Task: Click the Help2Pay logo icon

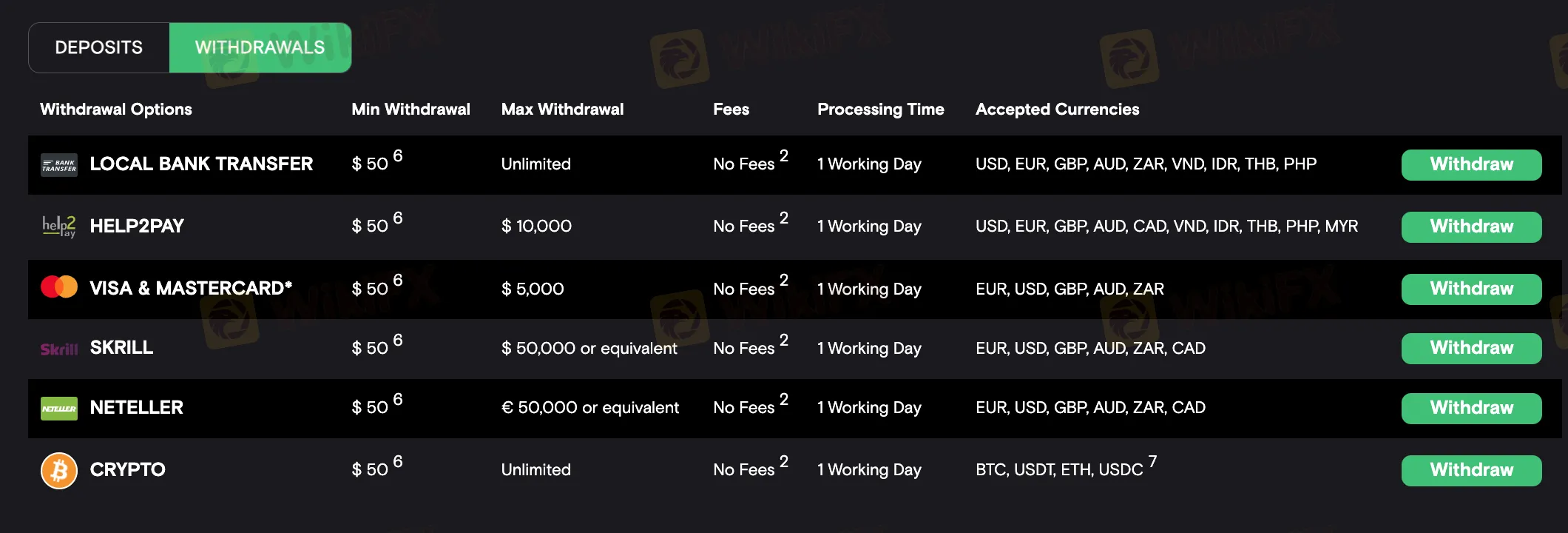Action: tap(59, 226)
